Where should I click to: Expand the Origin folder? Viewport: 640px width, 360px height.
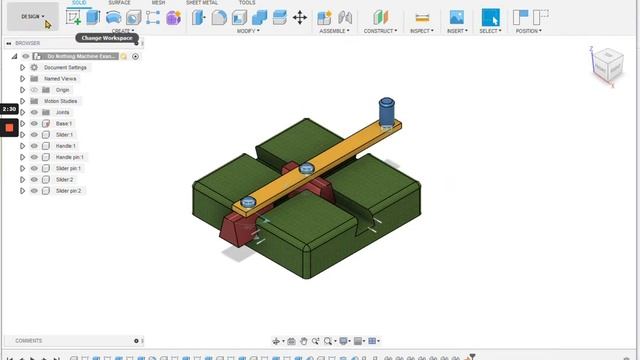(x=22, y=90)
